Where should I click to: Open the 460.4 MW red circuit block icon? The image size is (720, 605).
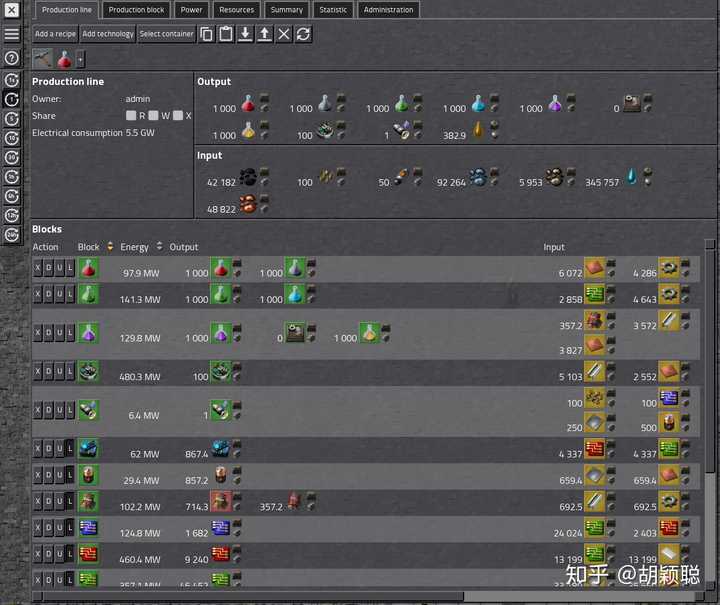[x=88, y=555]
